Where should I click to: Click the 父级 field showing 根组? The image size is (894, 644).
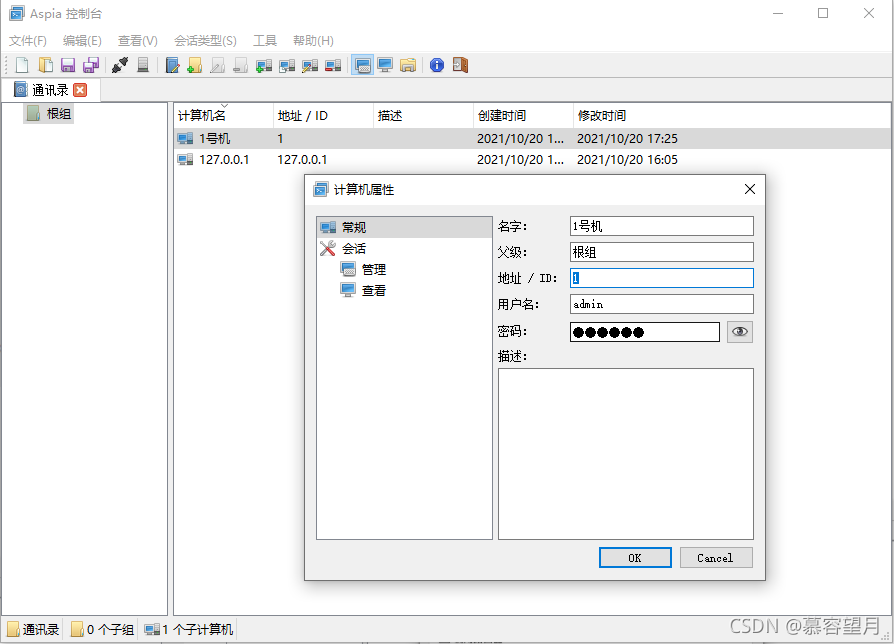tap(661, 252)
